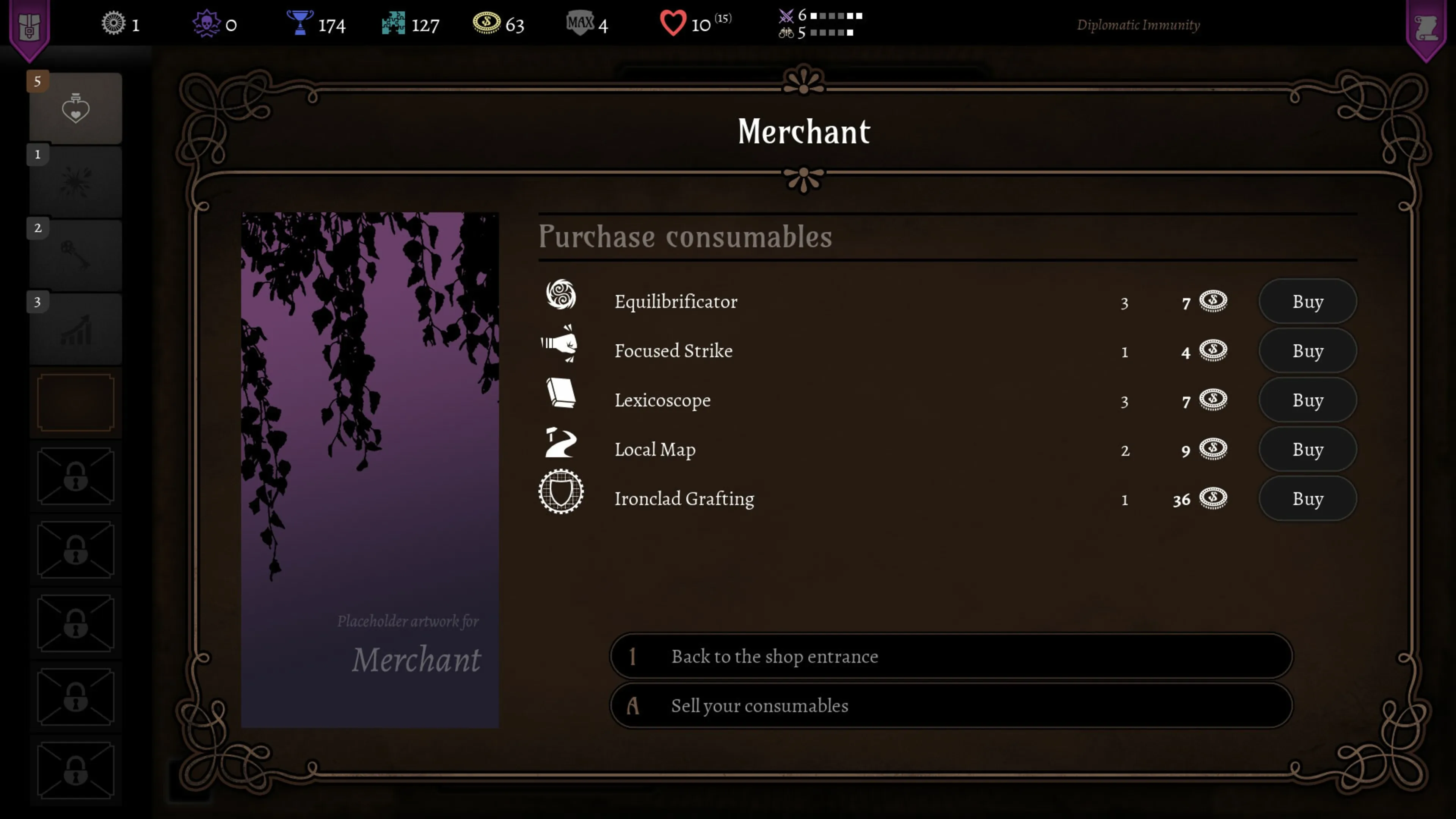Viewport: 1456px width, 819px height.
Task: Click the gold coin counter in the top bar
Action: click(x=499, y=24)
